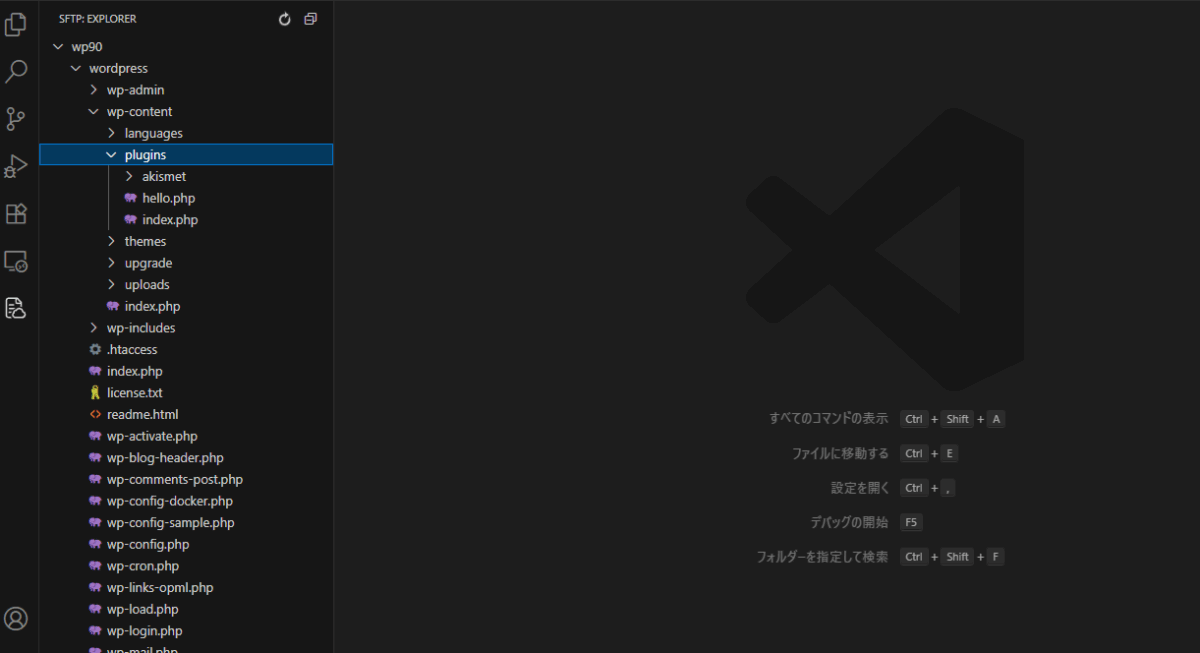This screenshot has width=1200, height=653.
Task: Click PHP icon of wp-config.php
Action: [x=95, y=545]
